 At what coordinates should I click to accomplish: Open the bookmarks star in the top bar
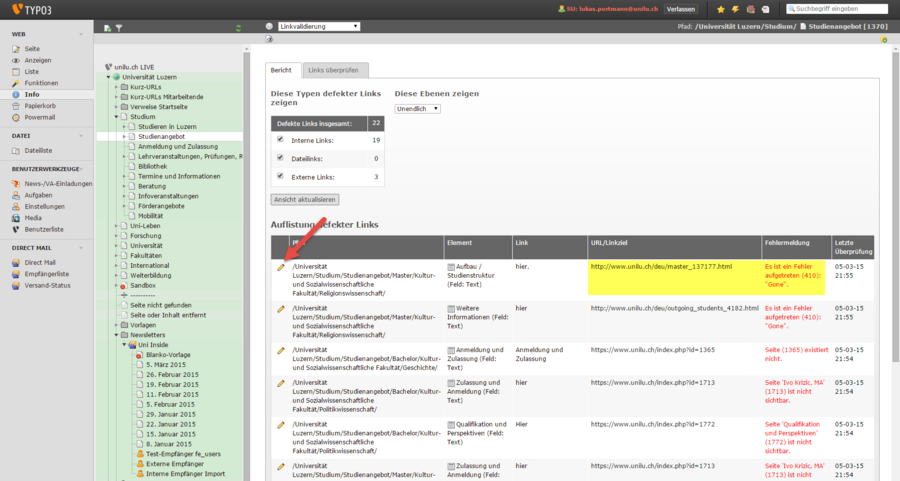click(x=721, y=9)
